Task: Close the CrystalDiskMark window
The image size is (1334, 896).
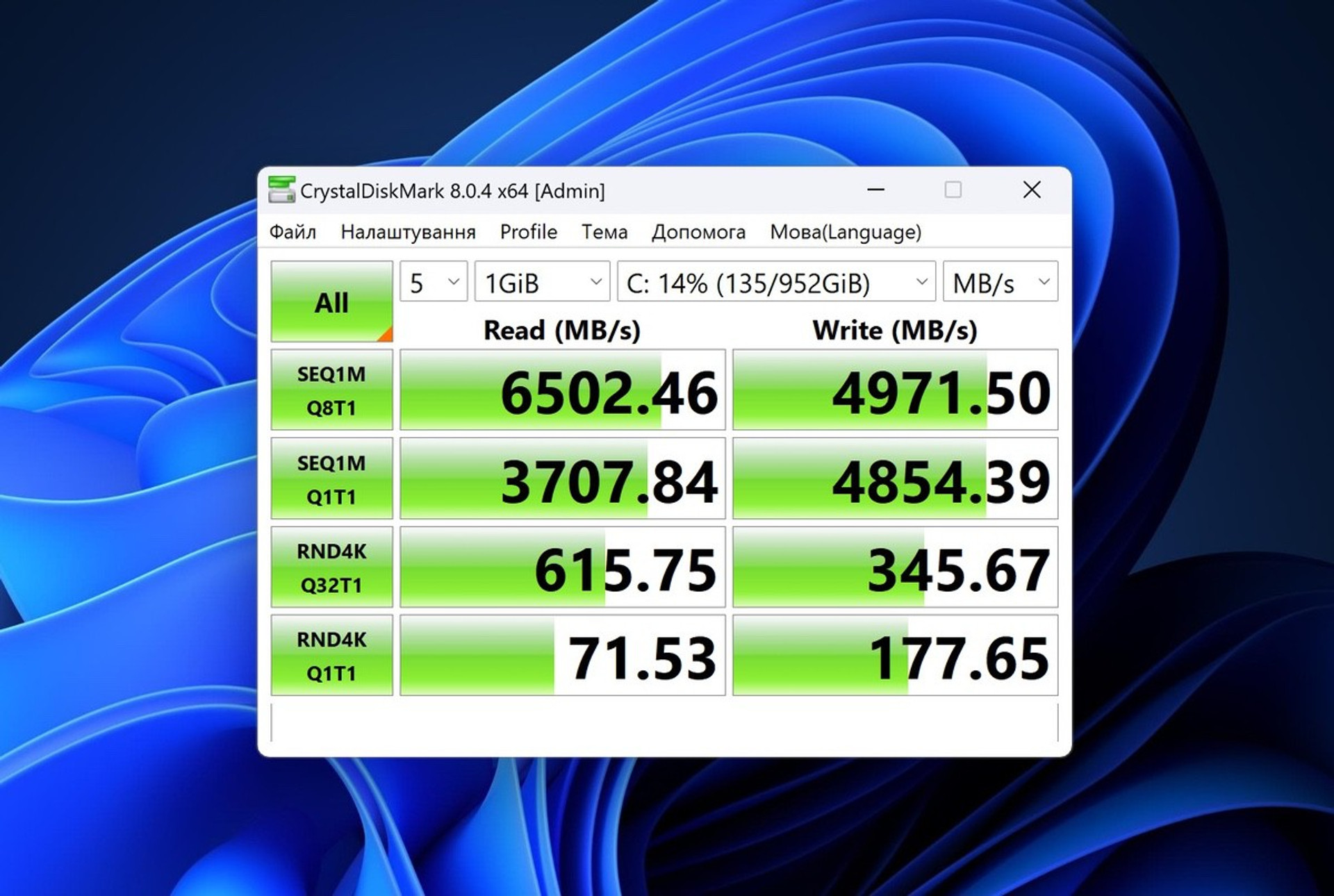Action: point(1032,190)
